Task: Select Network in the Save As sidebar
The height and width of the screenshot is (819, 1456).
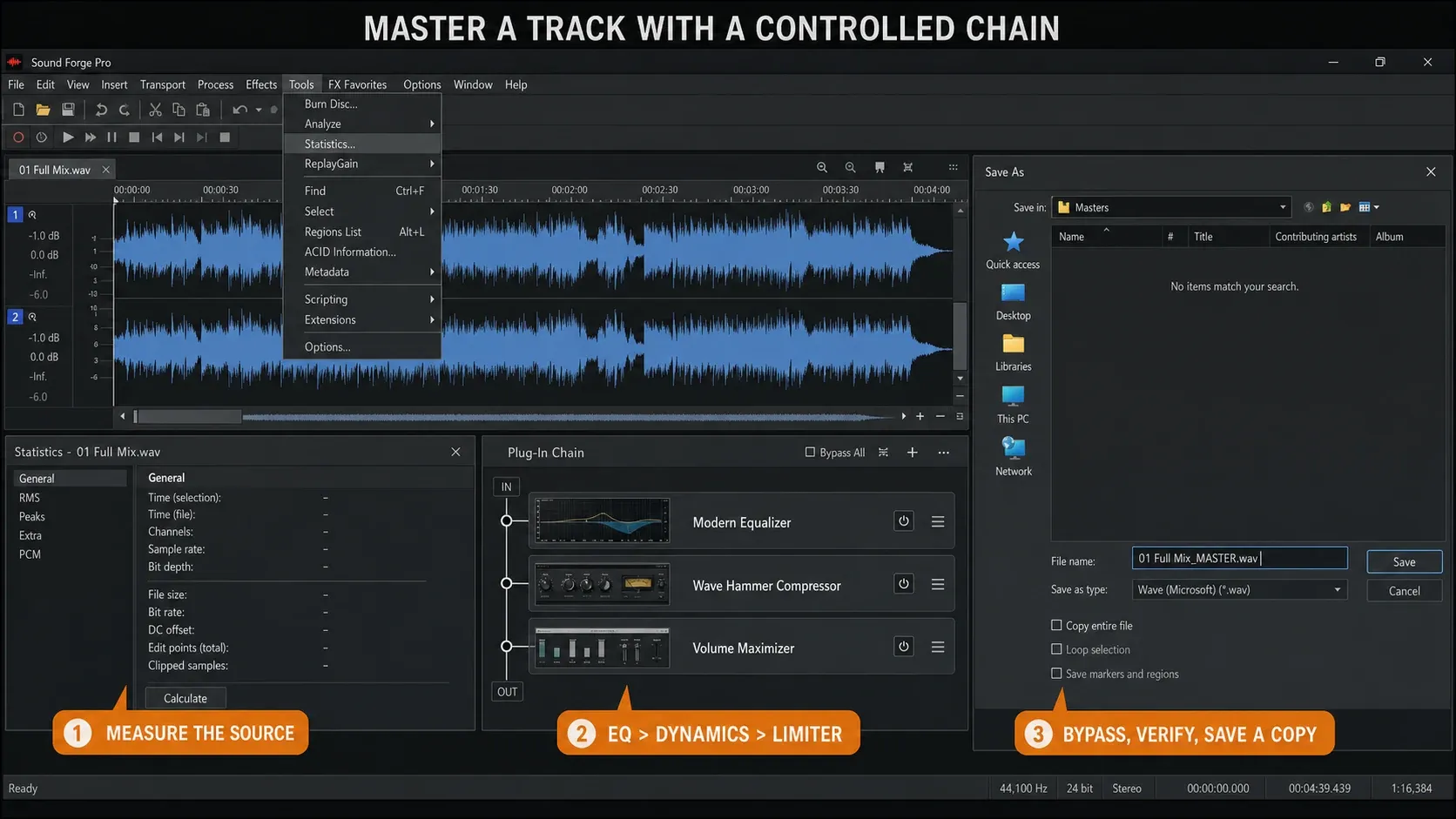Action: coord(1013,457)
